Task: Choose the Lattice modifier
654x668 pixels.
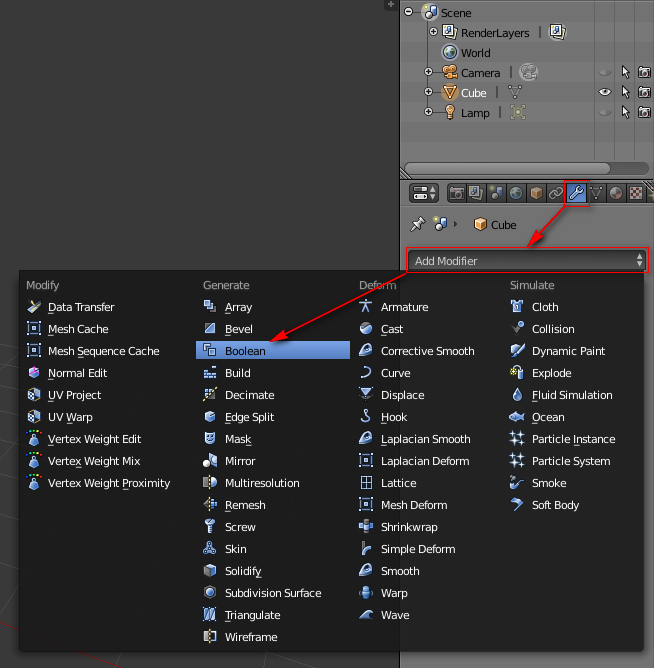Action: [428, 483]
